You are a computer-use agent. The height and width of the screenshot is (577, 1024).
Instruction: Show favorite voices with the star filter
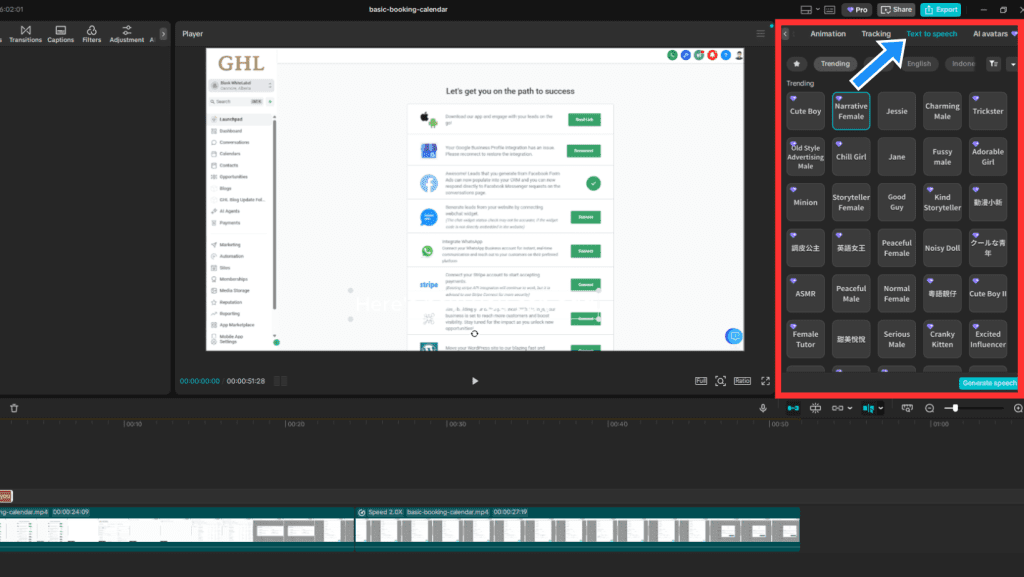tap(796, 64)
